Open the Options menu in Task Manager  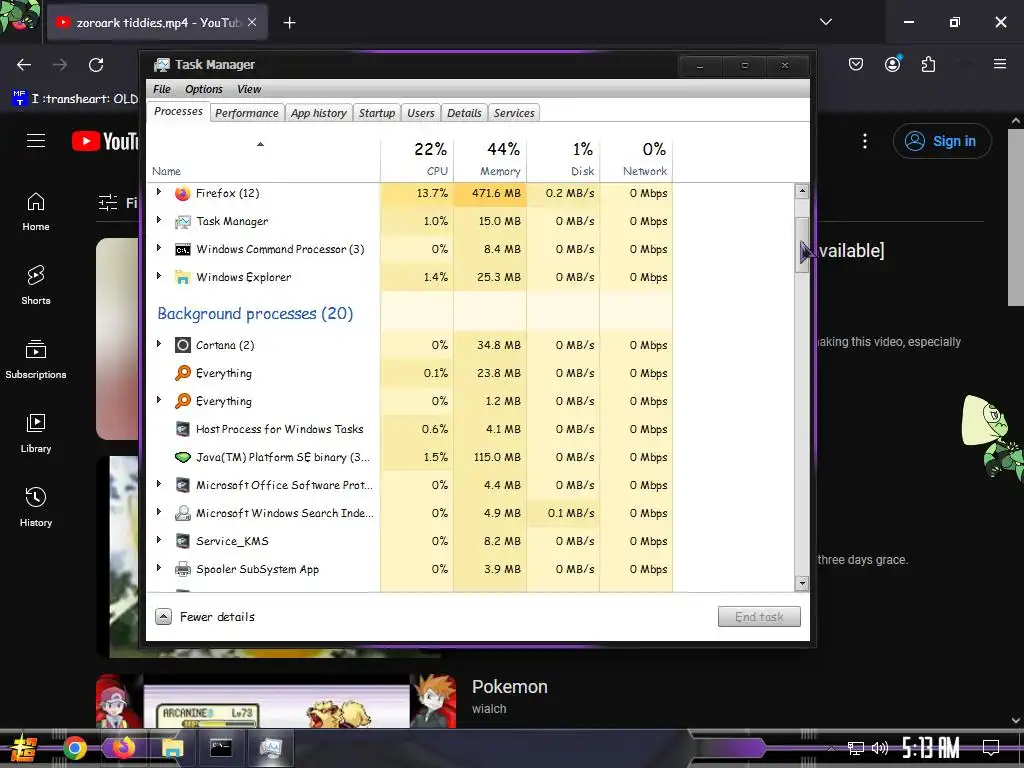204,89
